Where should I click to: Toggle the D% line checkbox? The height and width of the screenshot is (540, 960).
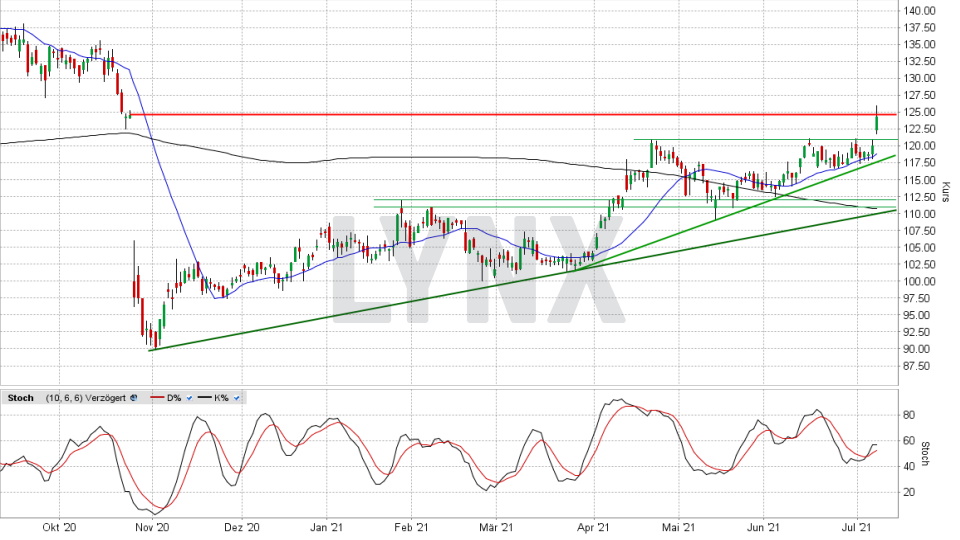(x=189, y=398)
